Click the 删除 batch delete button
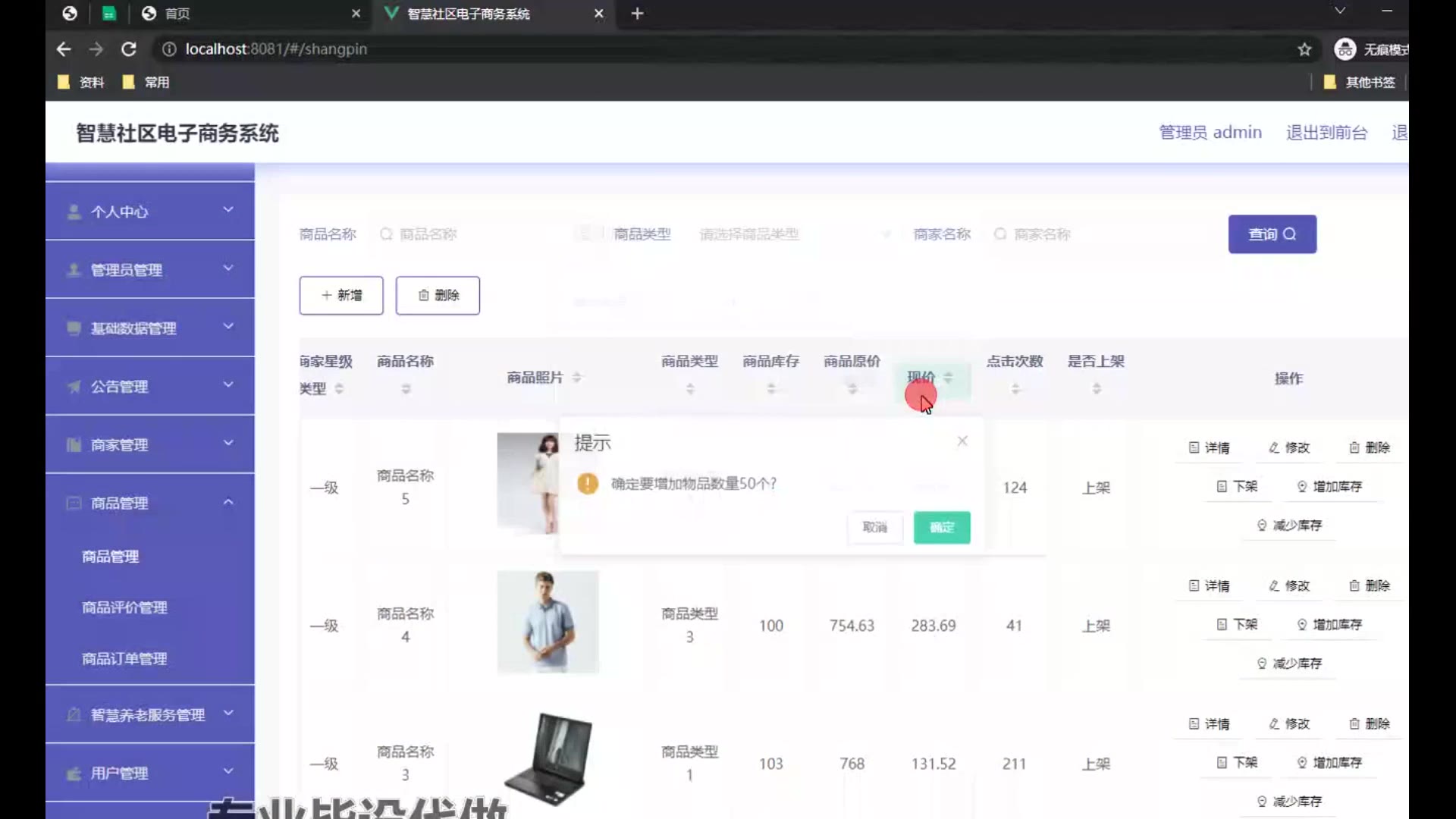 (438, 296)
